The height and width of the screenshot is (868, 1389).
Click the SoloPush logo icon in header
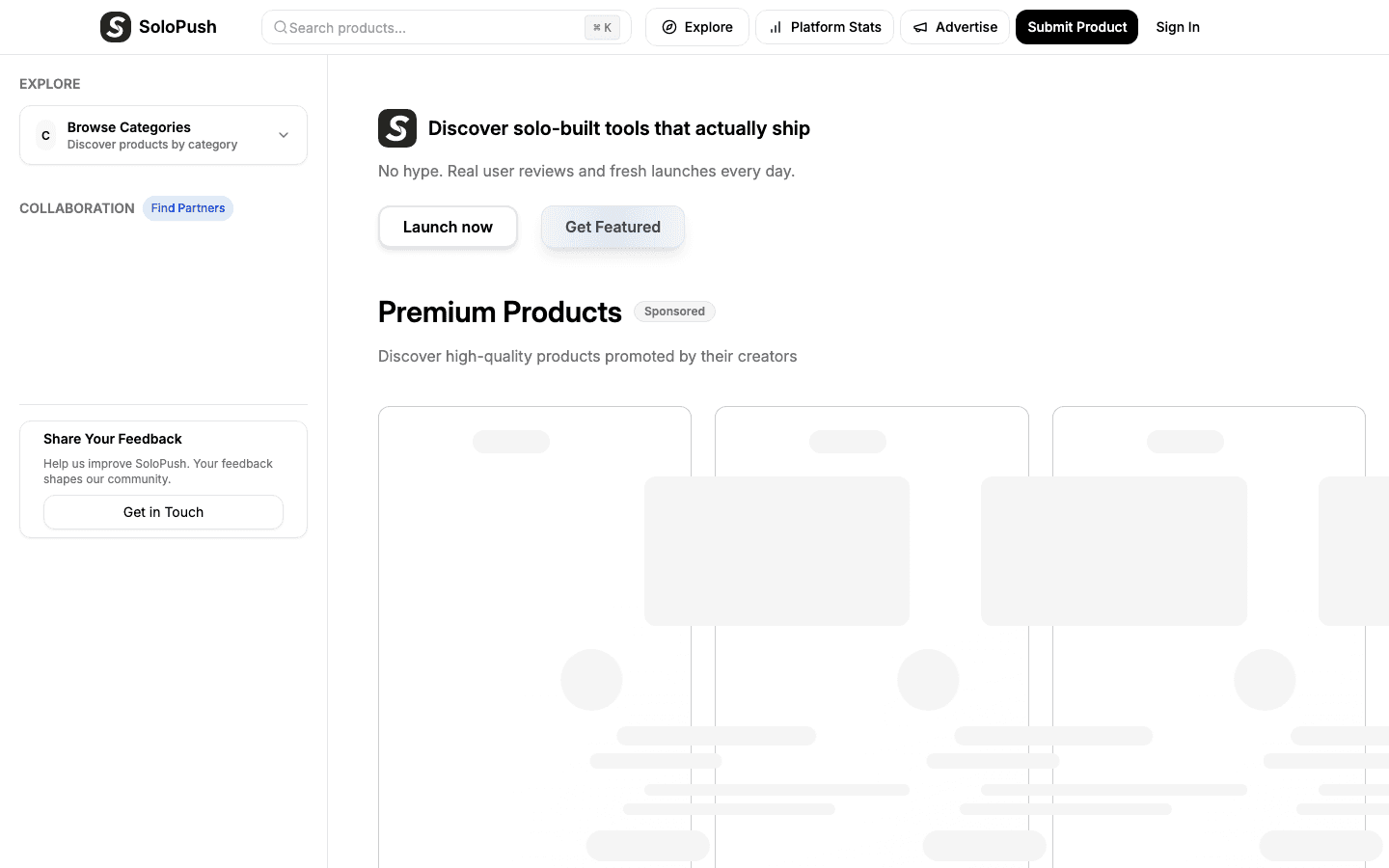pyautogui.click(x=116, y=27)
